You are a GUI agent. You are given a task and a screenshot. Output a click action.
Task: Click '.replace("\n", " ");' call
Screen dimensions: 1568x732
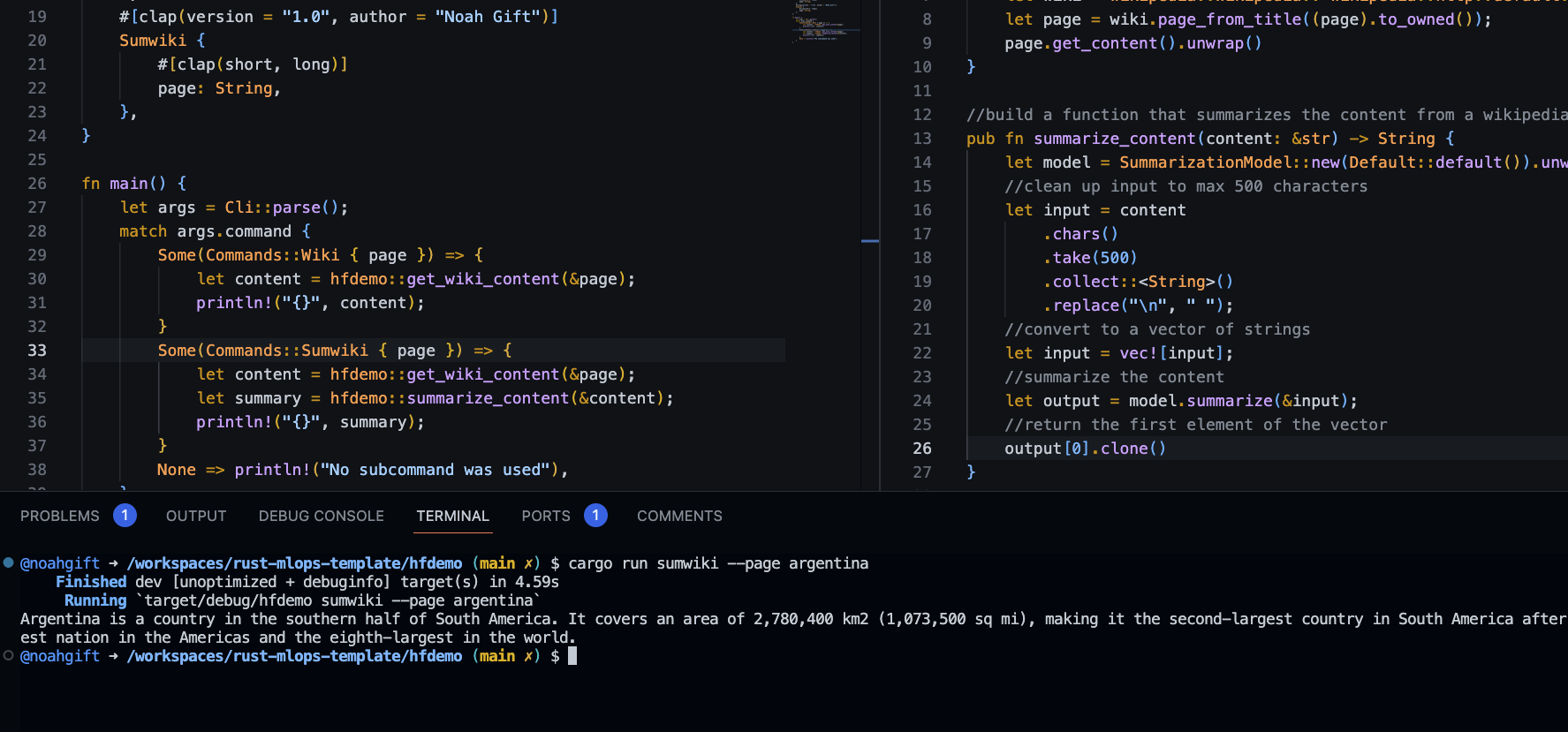coord(1138,305)
